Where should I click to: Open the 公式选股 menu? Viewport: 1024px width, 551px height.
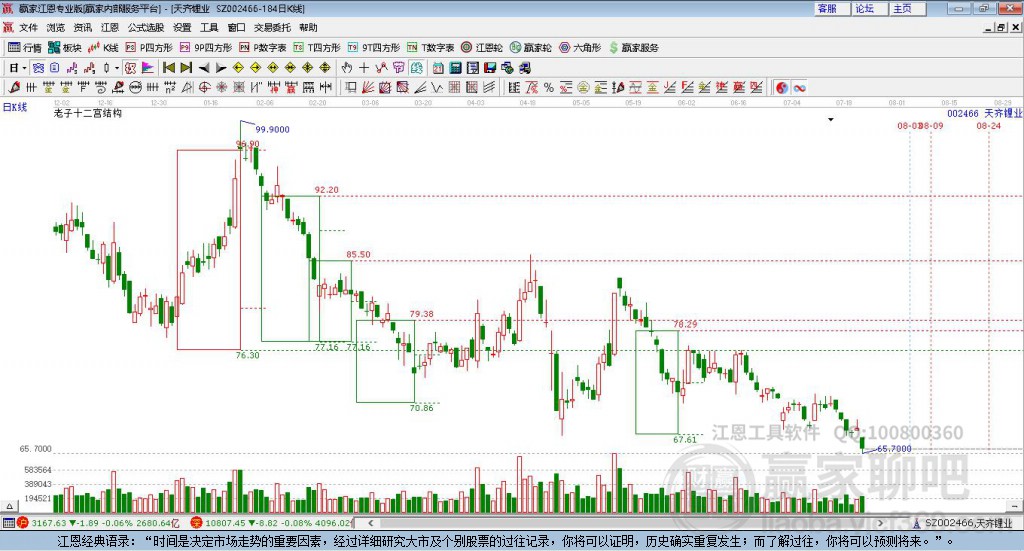pyautogui.click(x=146, y=27)
